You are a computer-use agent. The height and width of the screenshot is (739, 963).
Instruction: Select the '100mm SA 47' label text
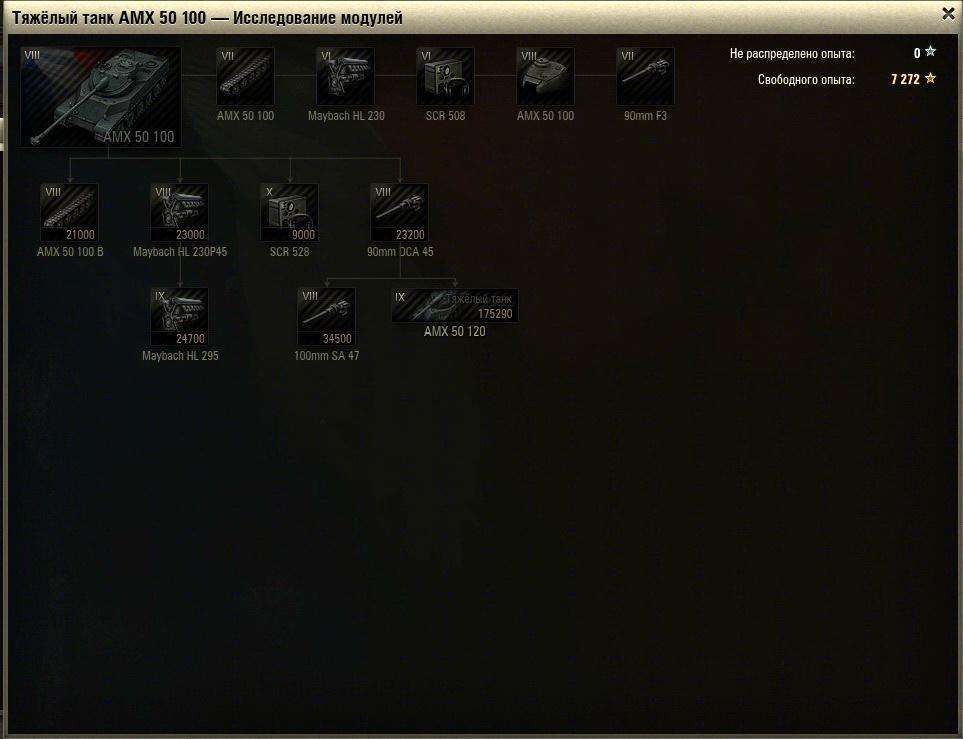coord(327,356)
